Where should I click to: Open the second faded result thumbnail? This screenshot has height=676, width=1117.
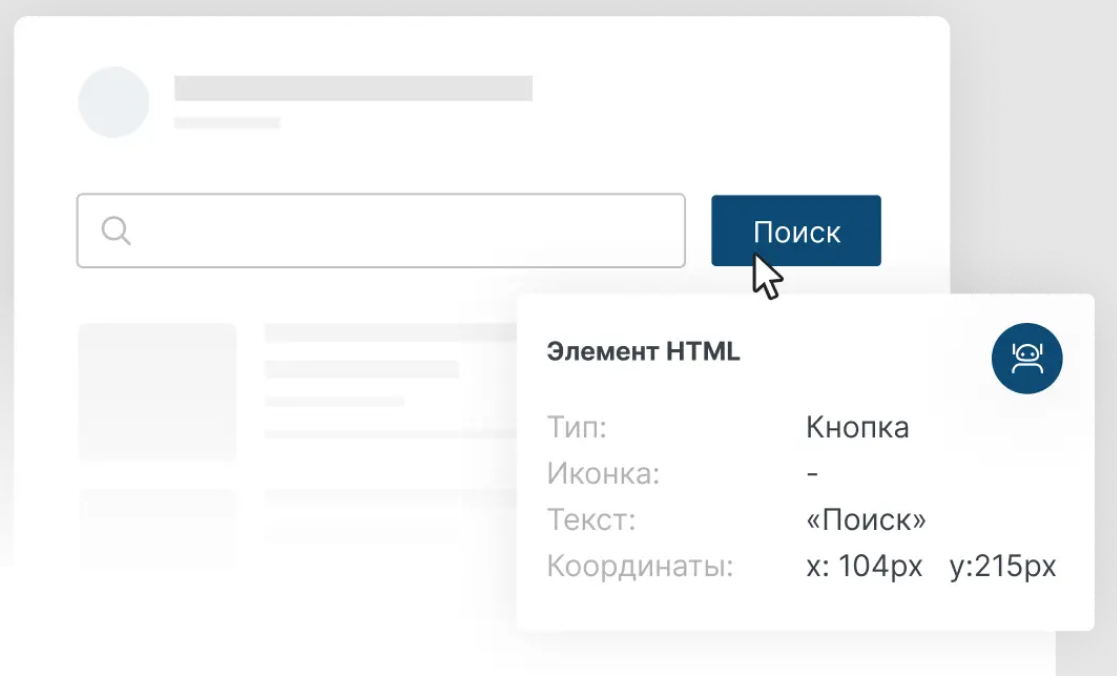[157, 525]
